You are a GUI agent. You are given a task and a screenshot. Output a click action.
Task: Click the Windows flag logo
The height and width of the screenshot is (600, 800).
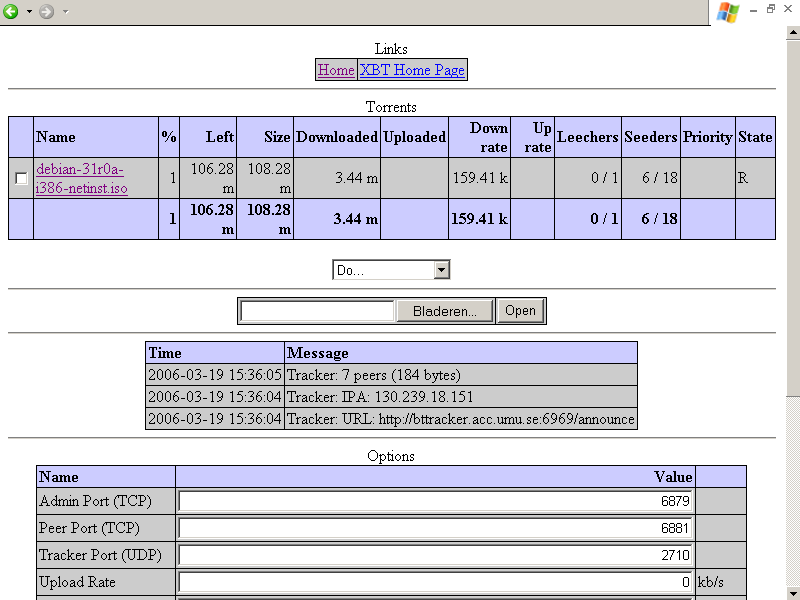pyautogui.click(x=728, y=12)
